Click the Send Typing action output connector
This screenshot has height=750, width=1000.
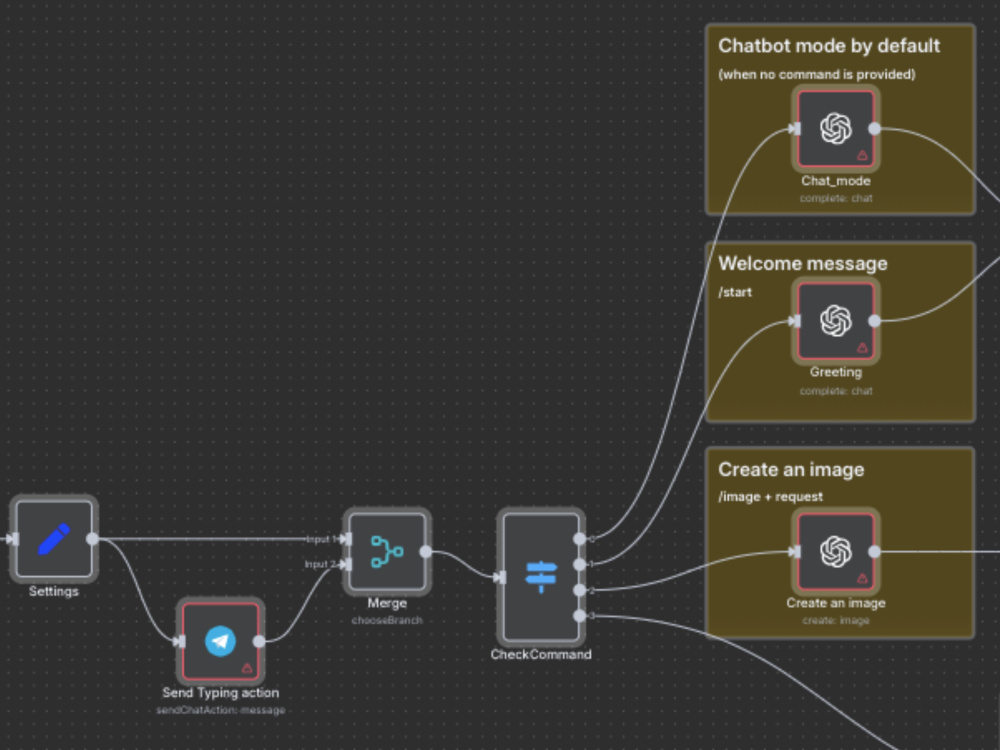(259, 641)
